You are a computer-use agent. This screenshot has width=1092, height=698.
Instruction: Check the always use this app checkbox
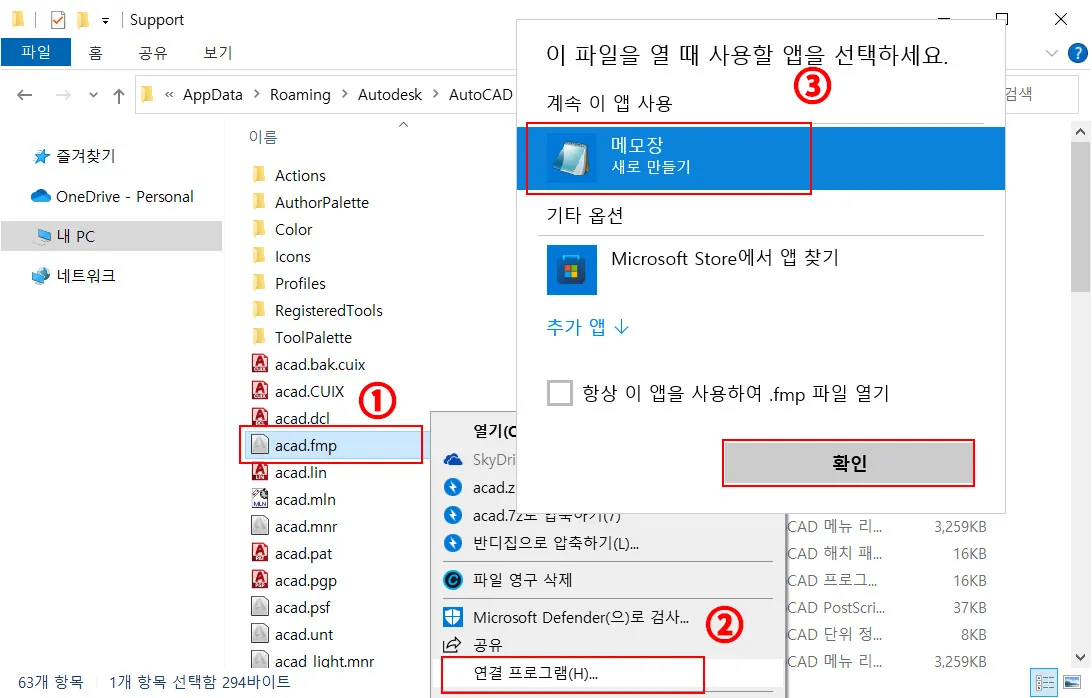560,393
